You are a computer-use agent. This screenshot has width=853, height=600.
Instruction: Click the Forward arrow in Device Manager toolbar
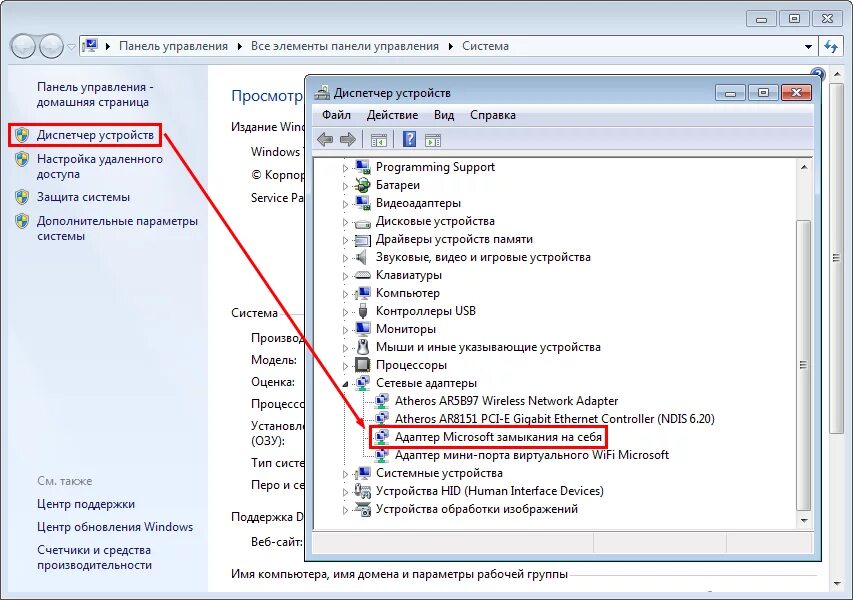point(348,140)
